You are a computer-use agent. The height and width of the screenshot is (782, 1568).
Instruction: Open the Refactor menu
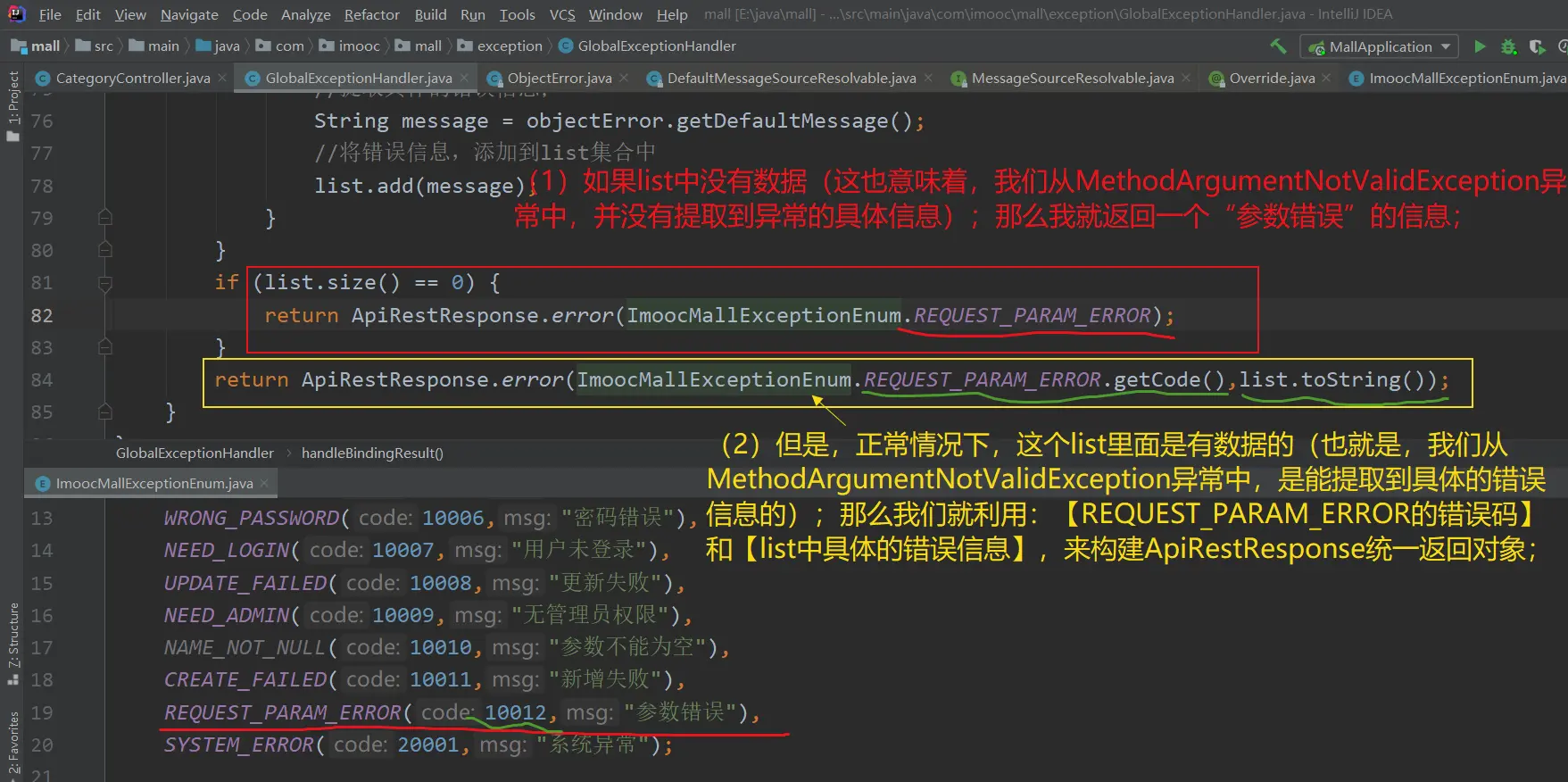point(371,14)
